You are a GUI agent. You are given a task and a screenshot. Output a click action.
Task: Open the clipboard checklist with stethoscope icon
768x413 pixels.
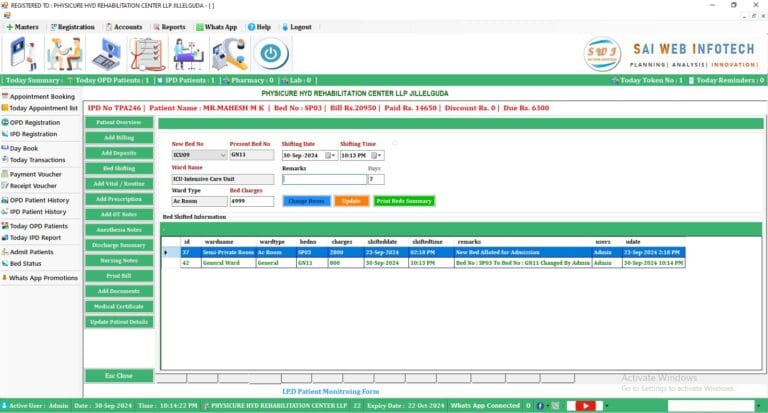pyautogui.click(x=147, y=54)
